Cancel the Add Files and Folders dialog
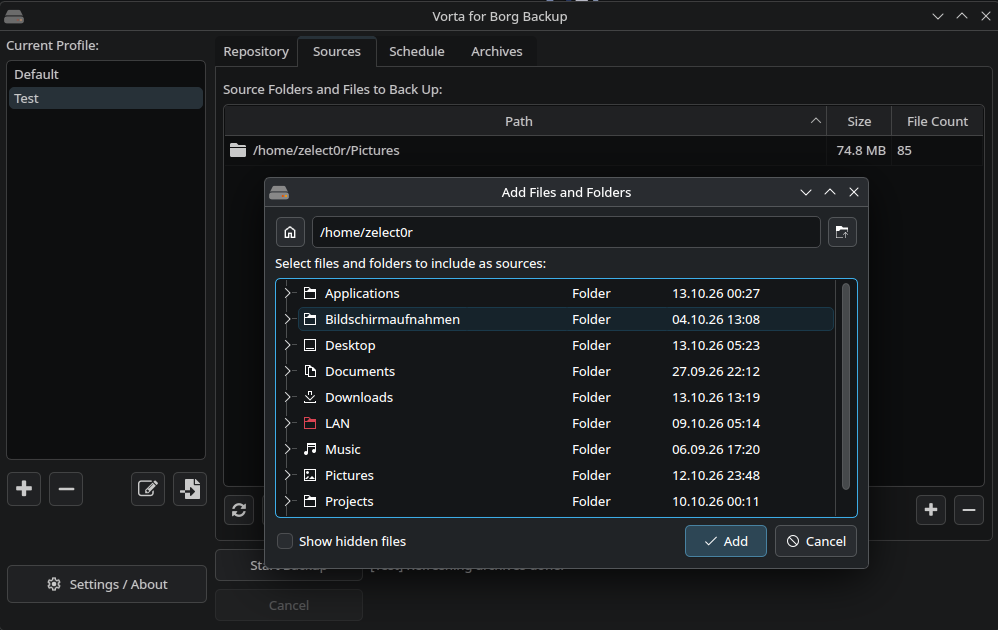998x630 pixels. tap(816, 542)
